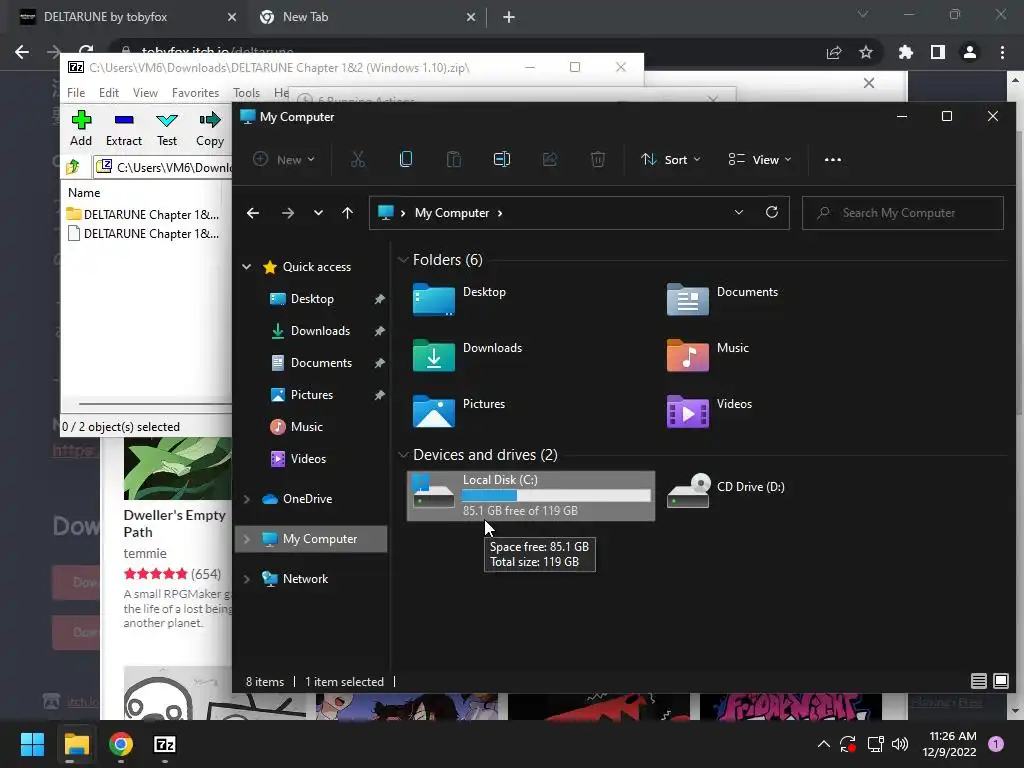
Task: Open the volume icon in system tray
Action: 900,744
